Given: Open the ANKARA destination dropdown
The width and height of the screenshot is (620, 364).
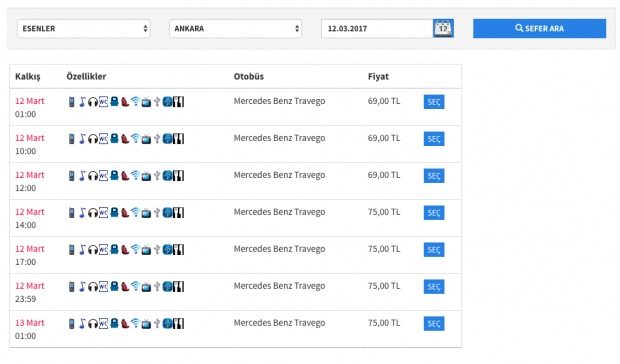Looking at the screenshot, I should coord(236,28).
